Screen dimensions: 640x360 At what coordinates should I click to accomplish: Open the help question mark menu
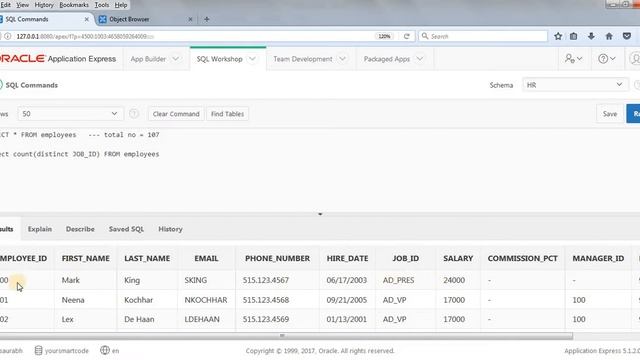[607, 59]
